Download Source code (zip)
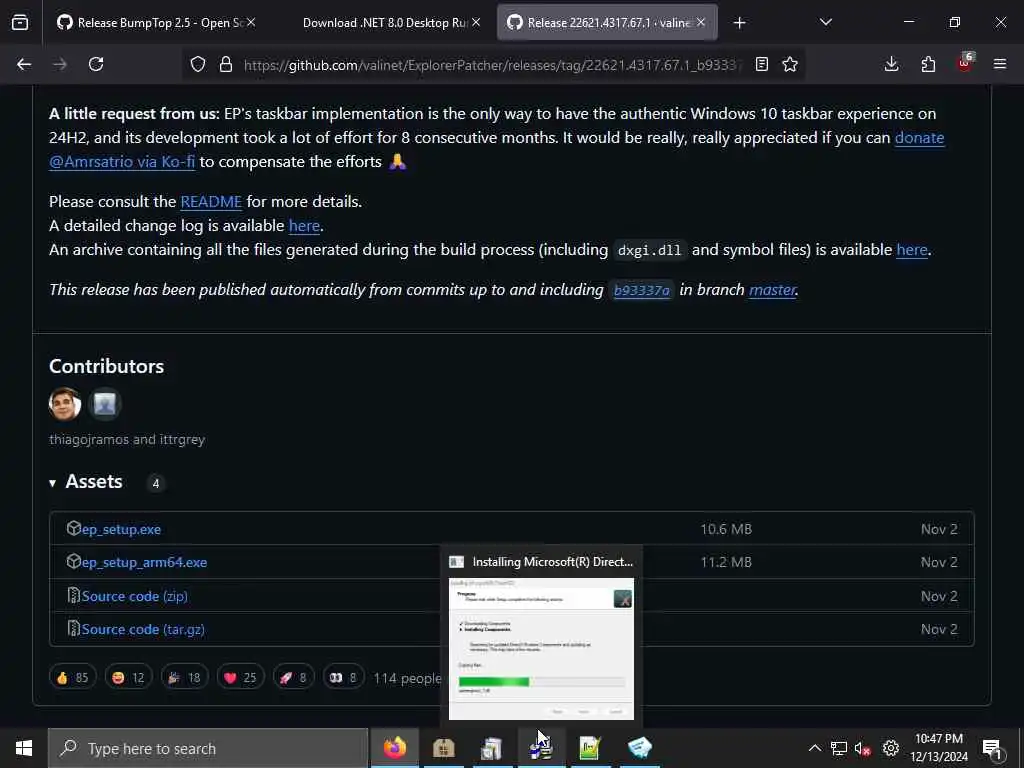1024x768 pixels. (135, 596)
